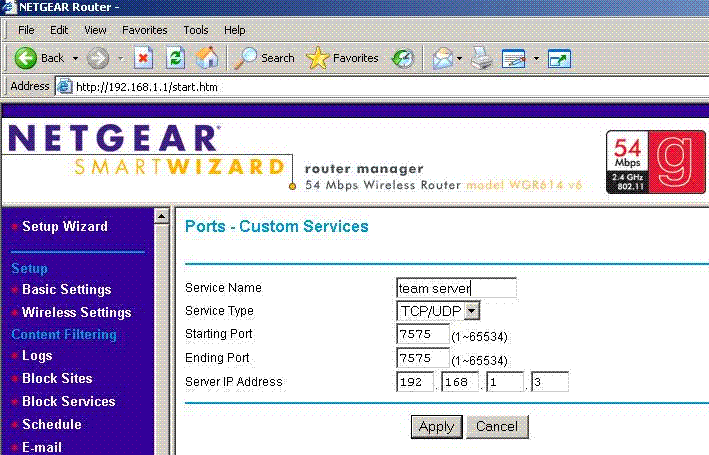This screenshot has width=709, height=455.
Task: Open the View menu
Action: click(x=95, y=30)
